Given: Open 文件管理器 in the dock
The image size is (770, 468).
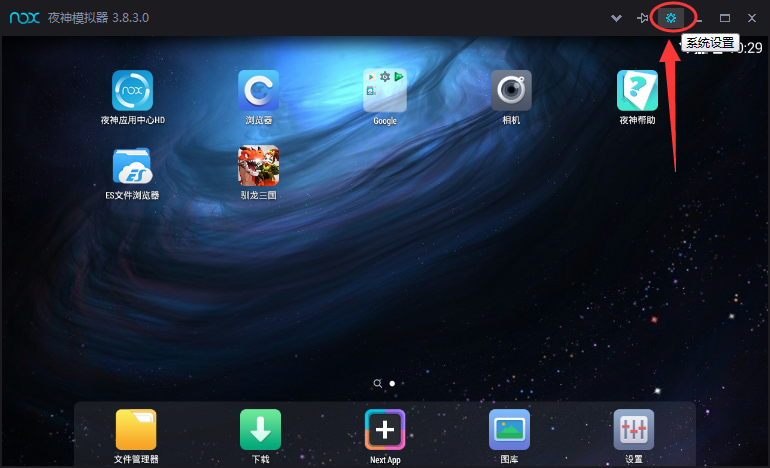Looking at the screenshot, I should tap(136, 430).
